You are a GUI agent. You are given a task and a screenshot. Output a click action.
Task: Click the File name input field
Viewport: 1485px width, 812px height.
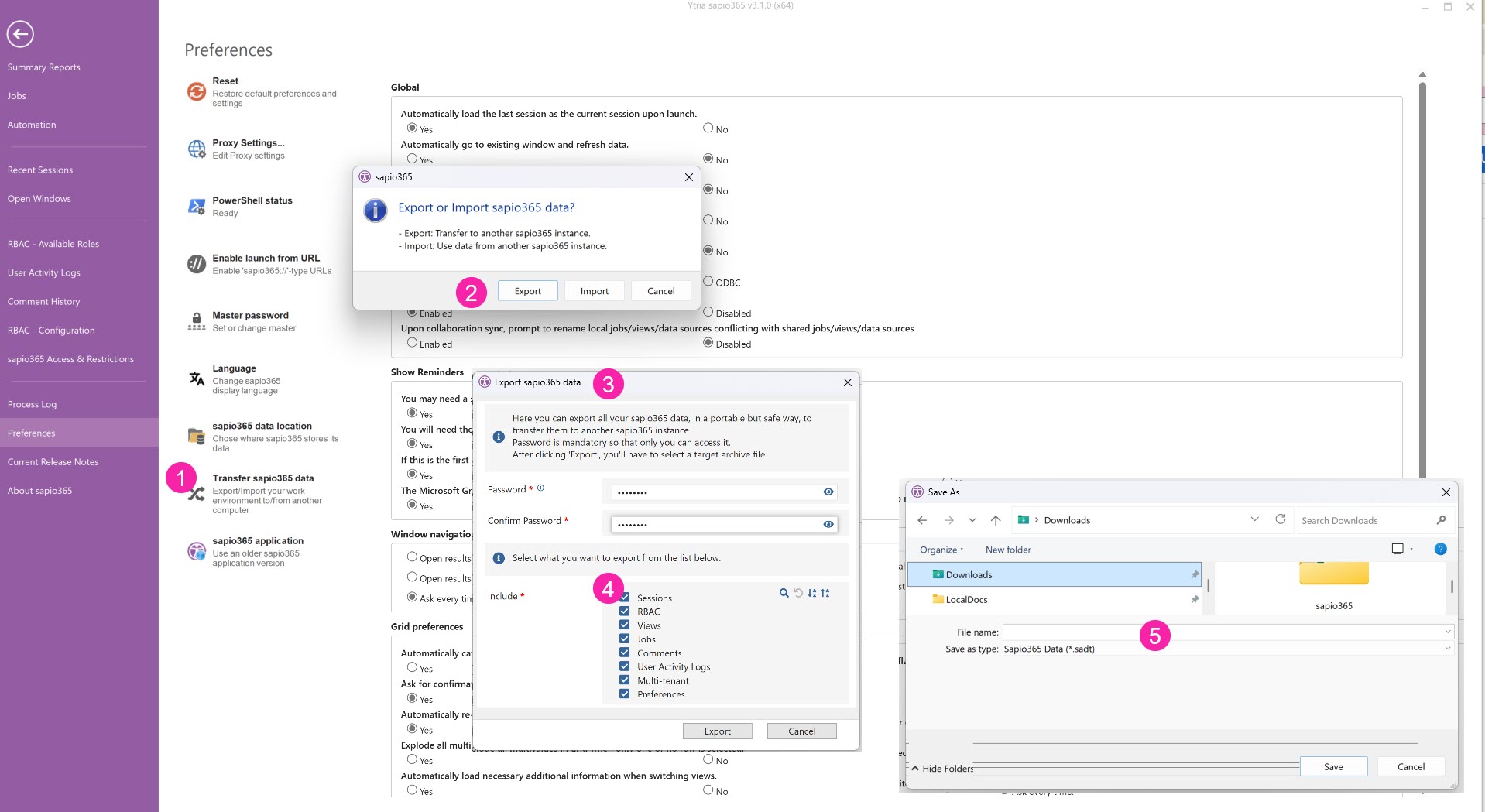coord(1222,632)
